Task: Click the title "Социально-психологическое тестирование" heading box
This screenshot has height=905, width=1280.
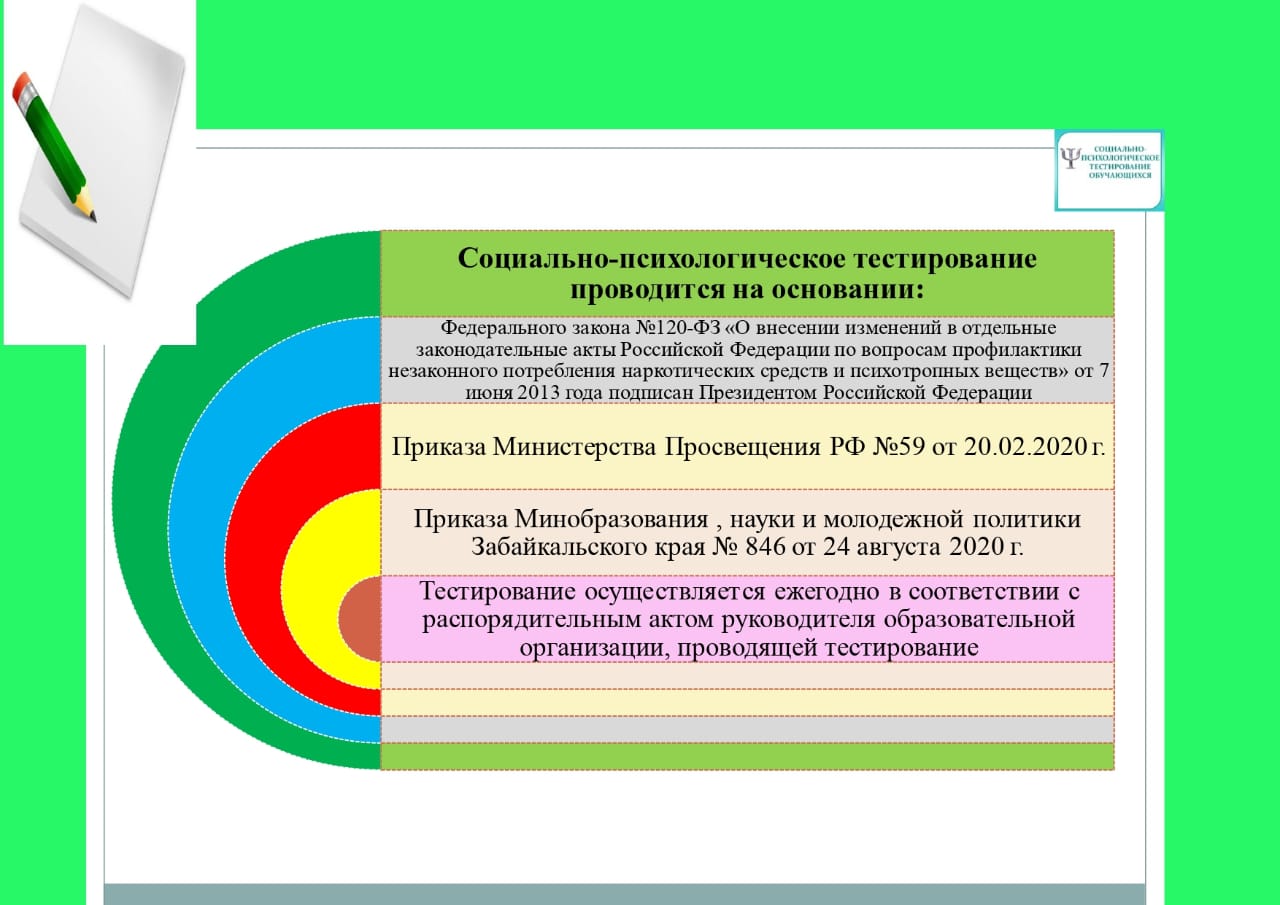Action: [x=747, y=274]
